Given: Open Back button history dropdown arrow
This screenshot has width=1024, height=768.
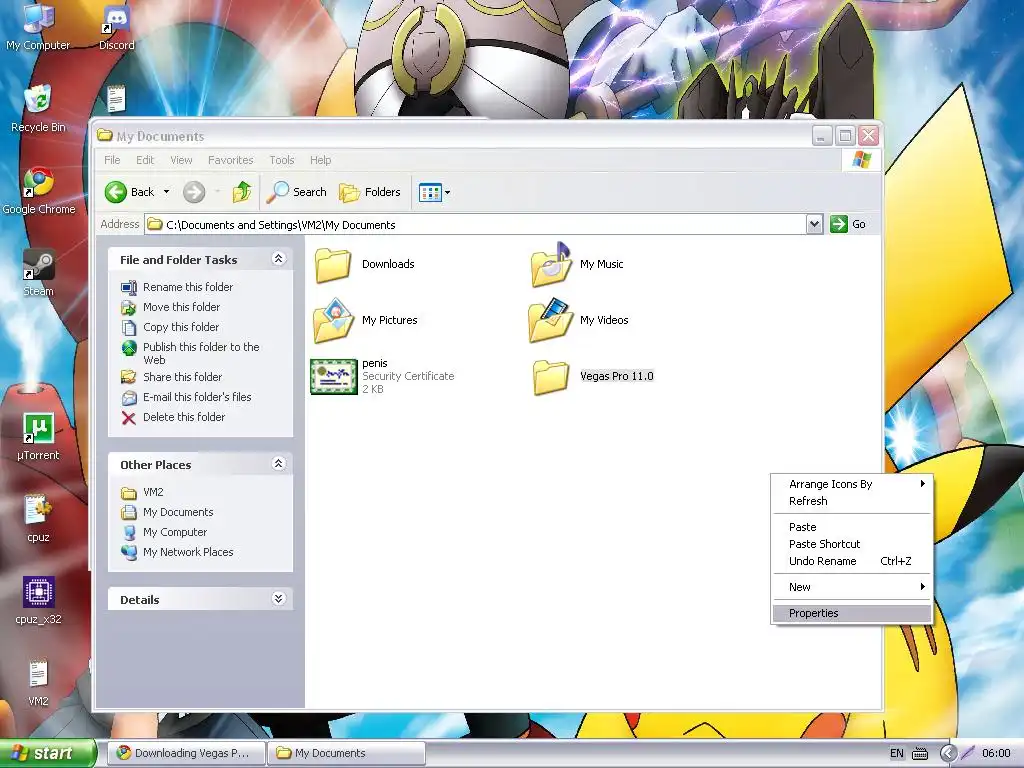Looking at the screenshot, I should tap(167, 192).
